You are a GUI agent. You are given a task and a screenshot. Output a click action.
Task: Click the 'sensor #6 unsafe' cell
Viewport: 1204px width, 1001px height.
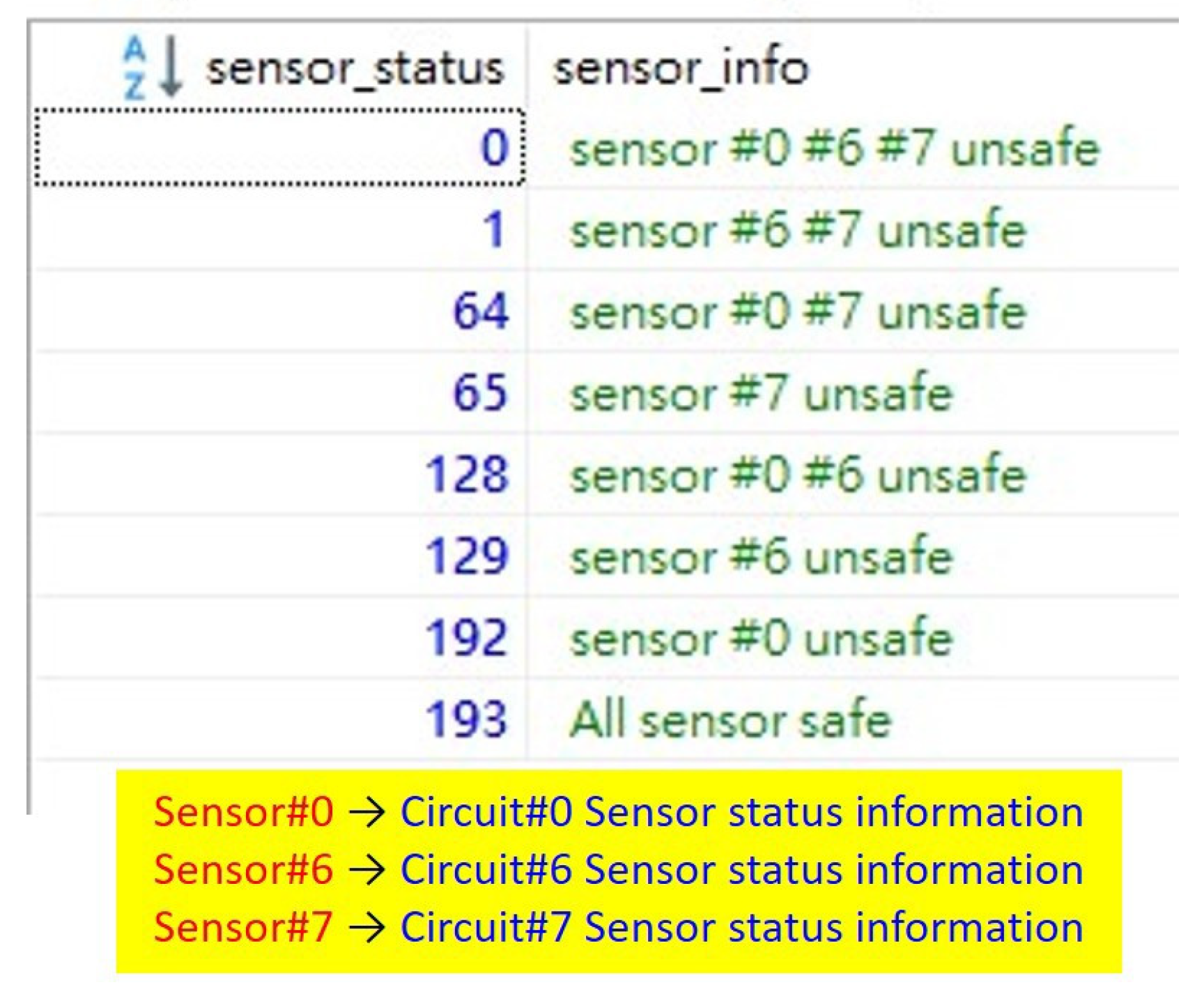[x=761, y=556]
